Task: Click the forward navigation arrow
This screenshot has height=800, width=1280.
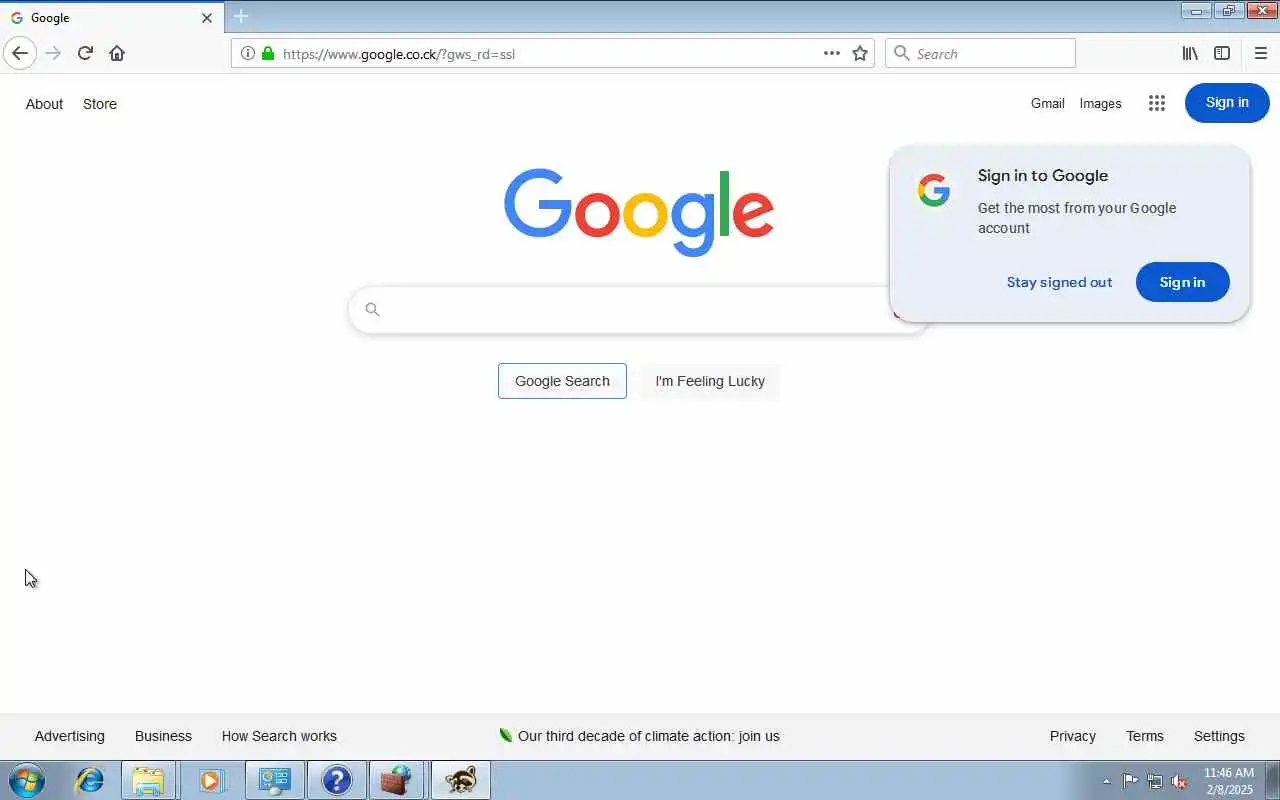Action: tap(53, 53)
